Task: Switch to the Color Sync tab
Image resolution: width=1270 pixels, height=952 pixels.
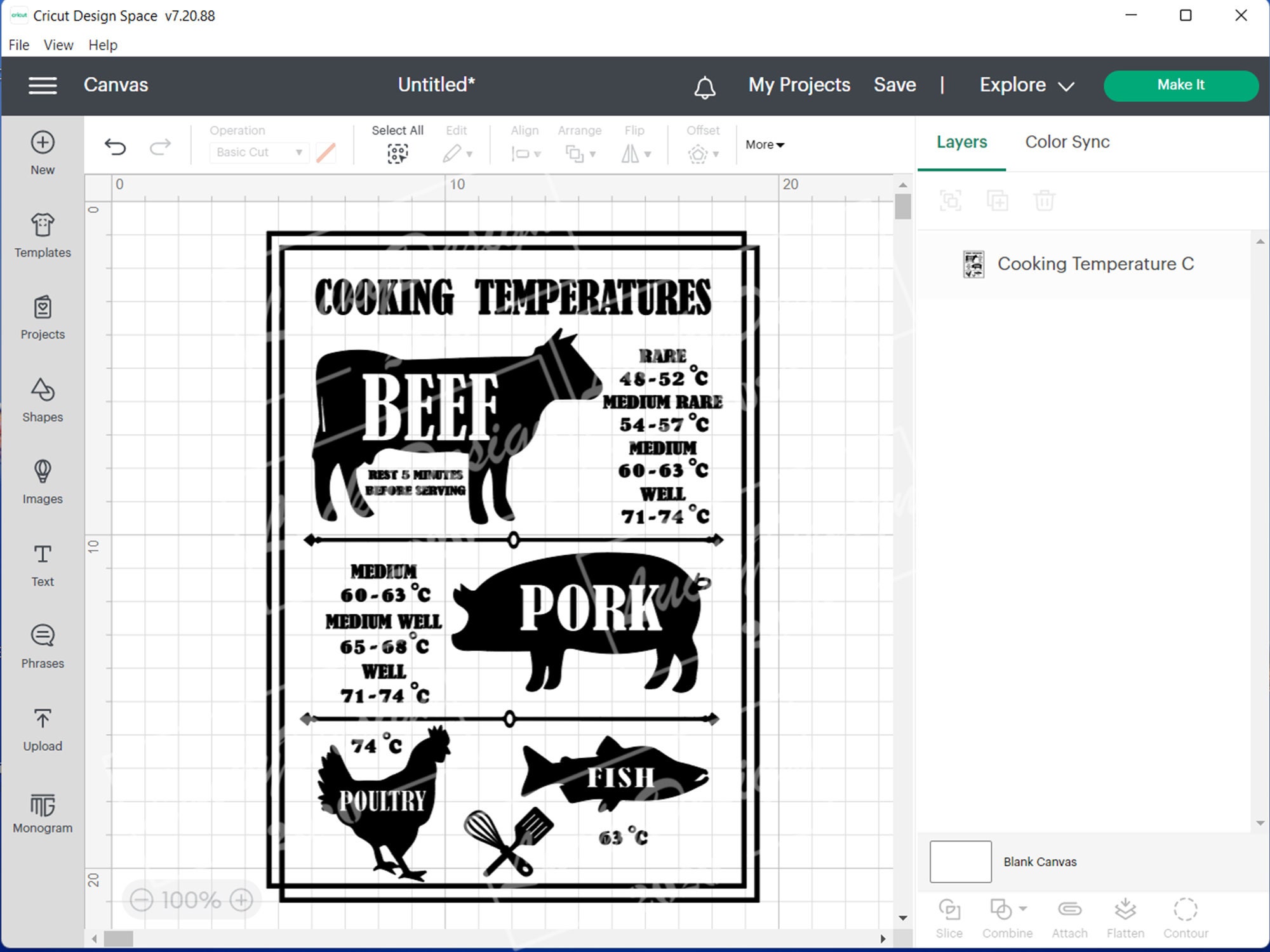Action: click(x=1066, y=142)
